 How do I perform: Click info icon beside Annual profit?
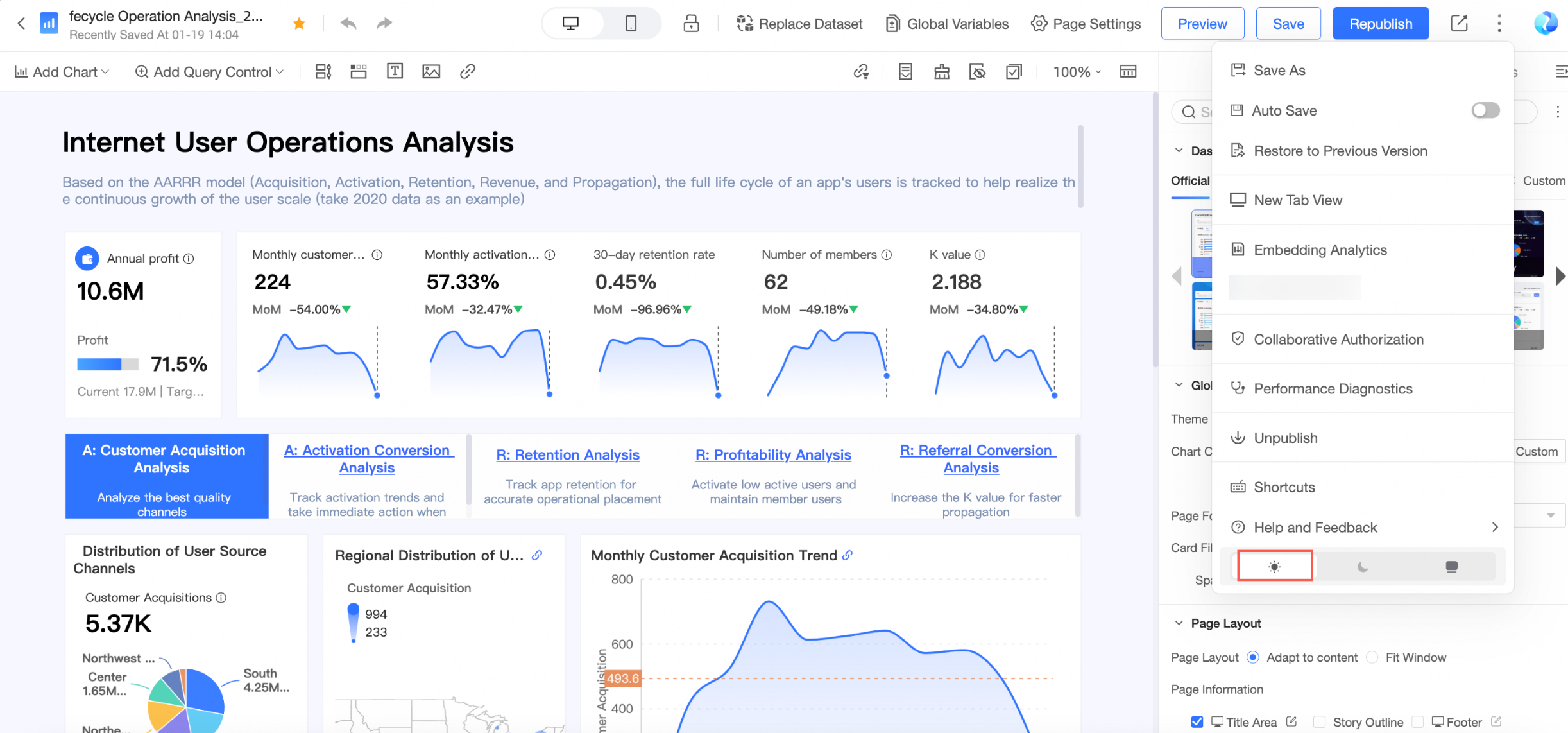point(189,259)
